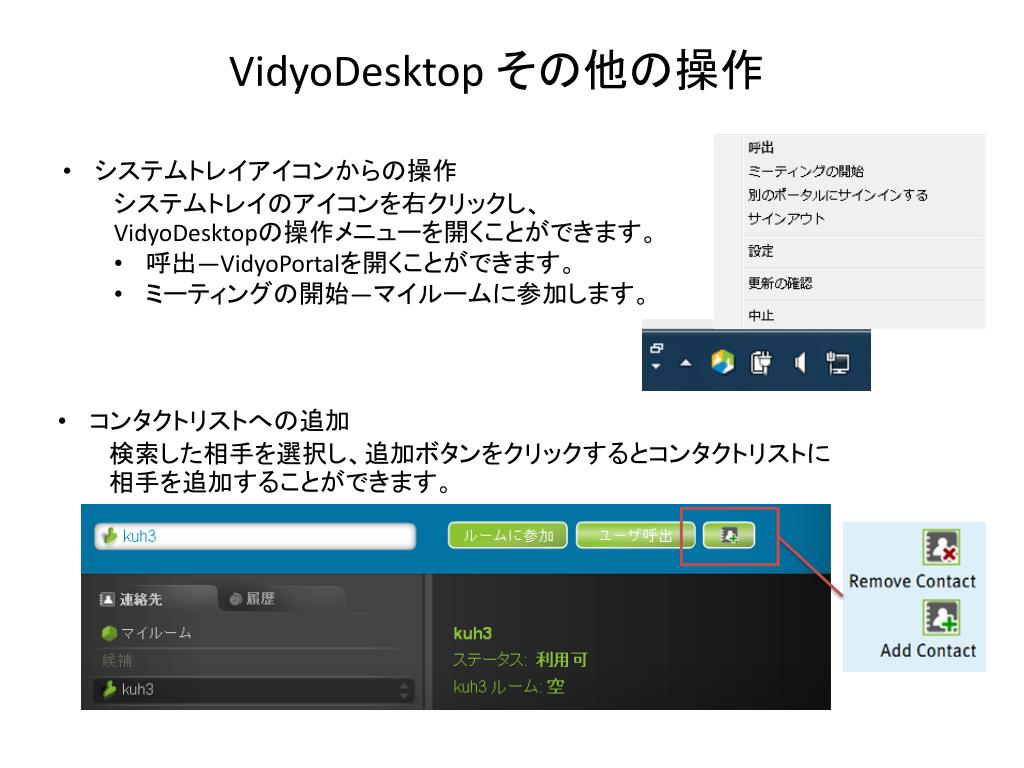
Task: Select 更新の確認 menu entry
Action: (780, 283)
